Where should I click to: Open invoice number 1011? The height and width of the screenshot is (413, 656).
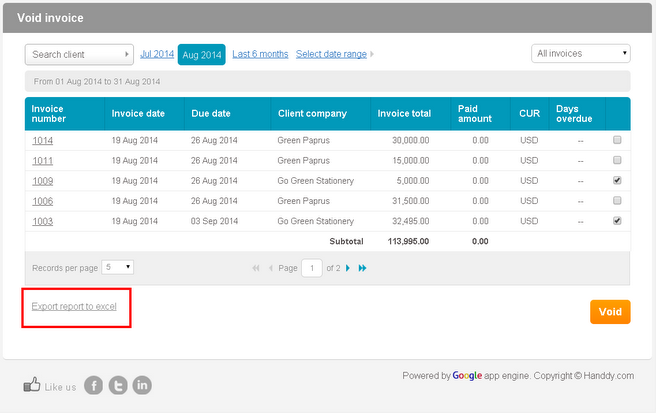click(43, 161)
